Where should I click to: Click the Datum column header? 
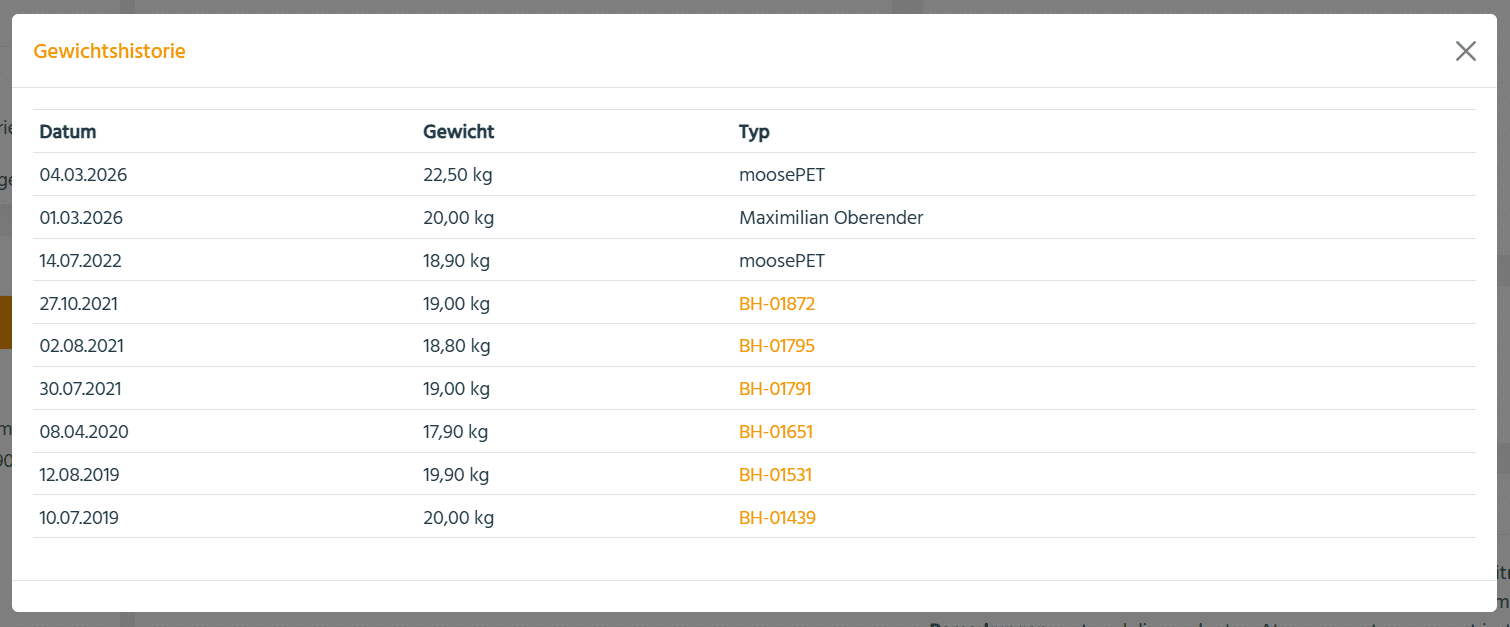pyautogui.click(x=68, y=132)
